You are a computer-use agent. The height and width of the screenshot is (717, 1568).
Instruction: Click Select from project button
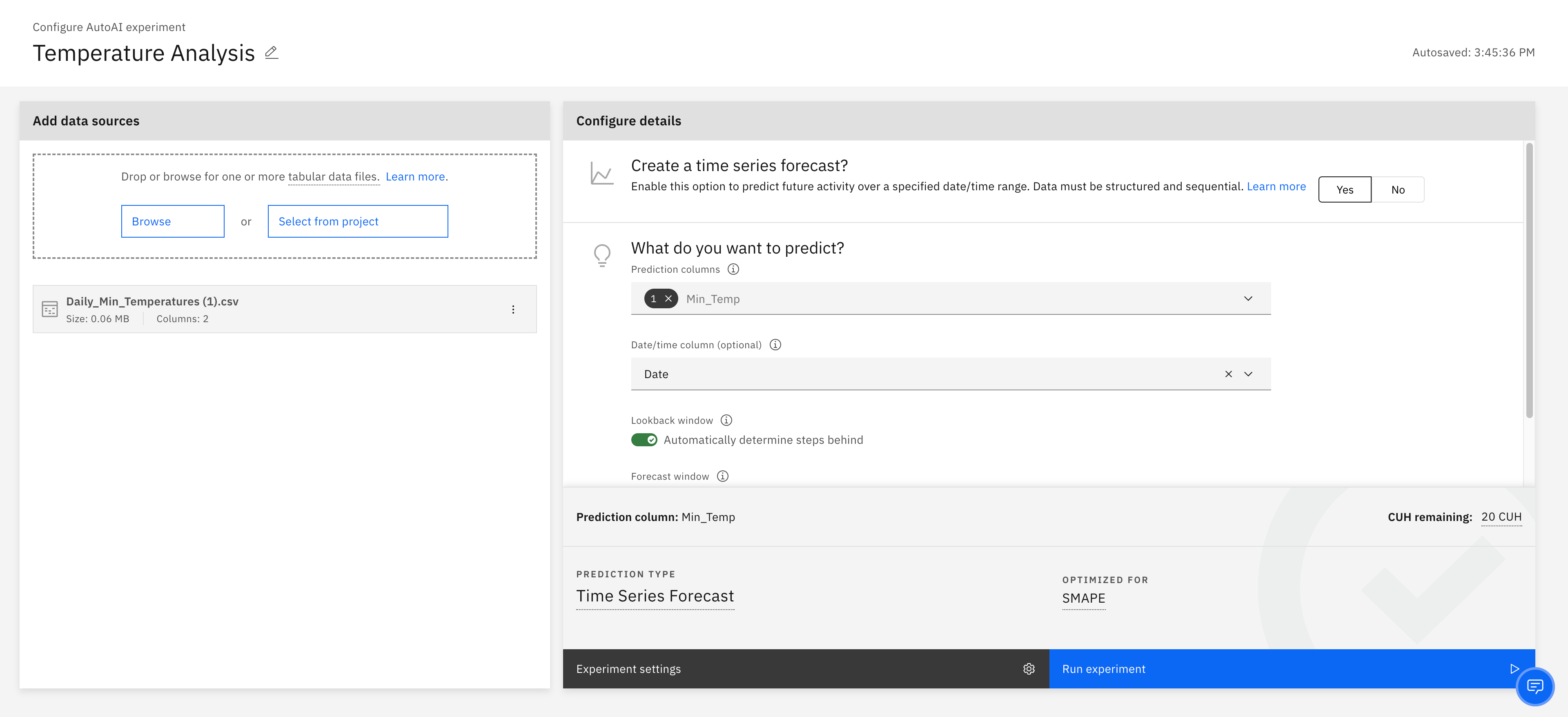(x=358, y=221)
